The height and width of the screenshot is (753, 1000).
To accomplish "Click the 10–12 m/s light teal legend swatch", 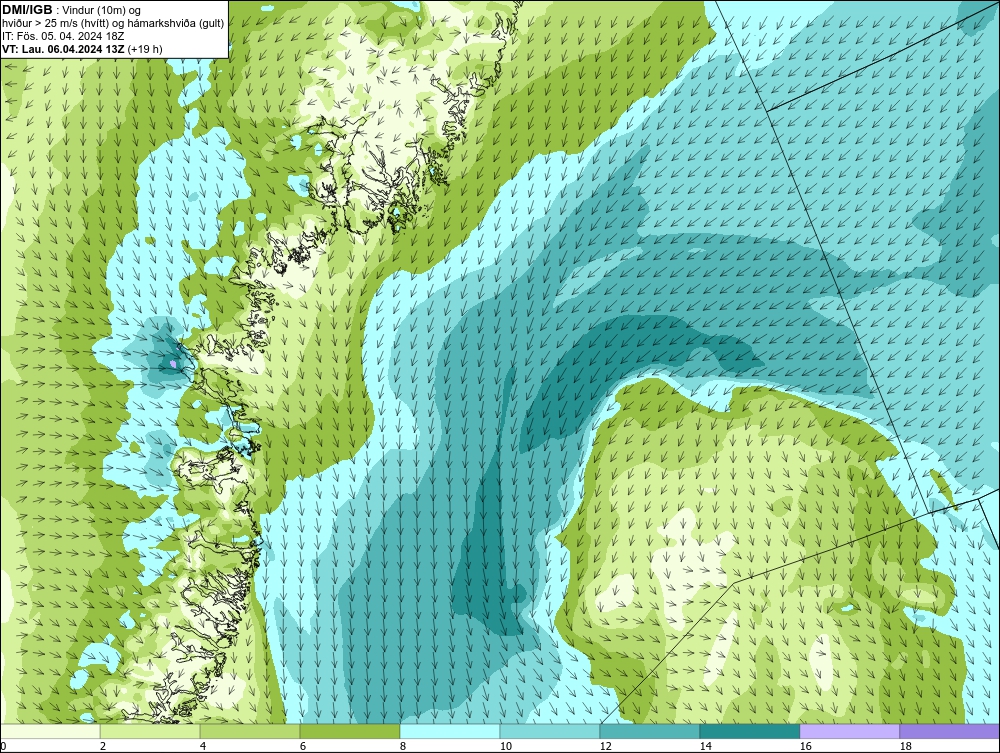I will tap(550, 731).
